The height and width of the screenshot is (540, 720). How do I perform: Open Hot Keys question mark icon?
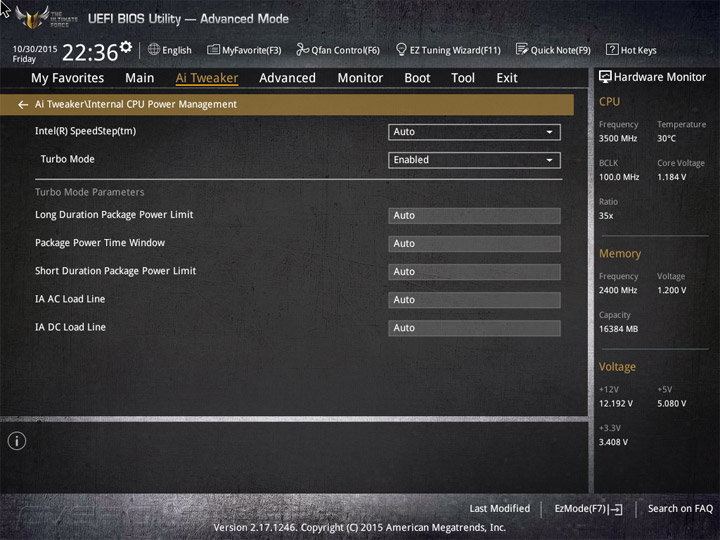[612, 49]
